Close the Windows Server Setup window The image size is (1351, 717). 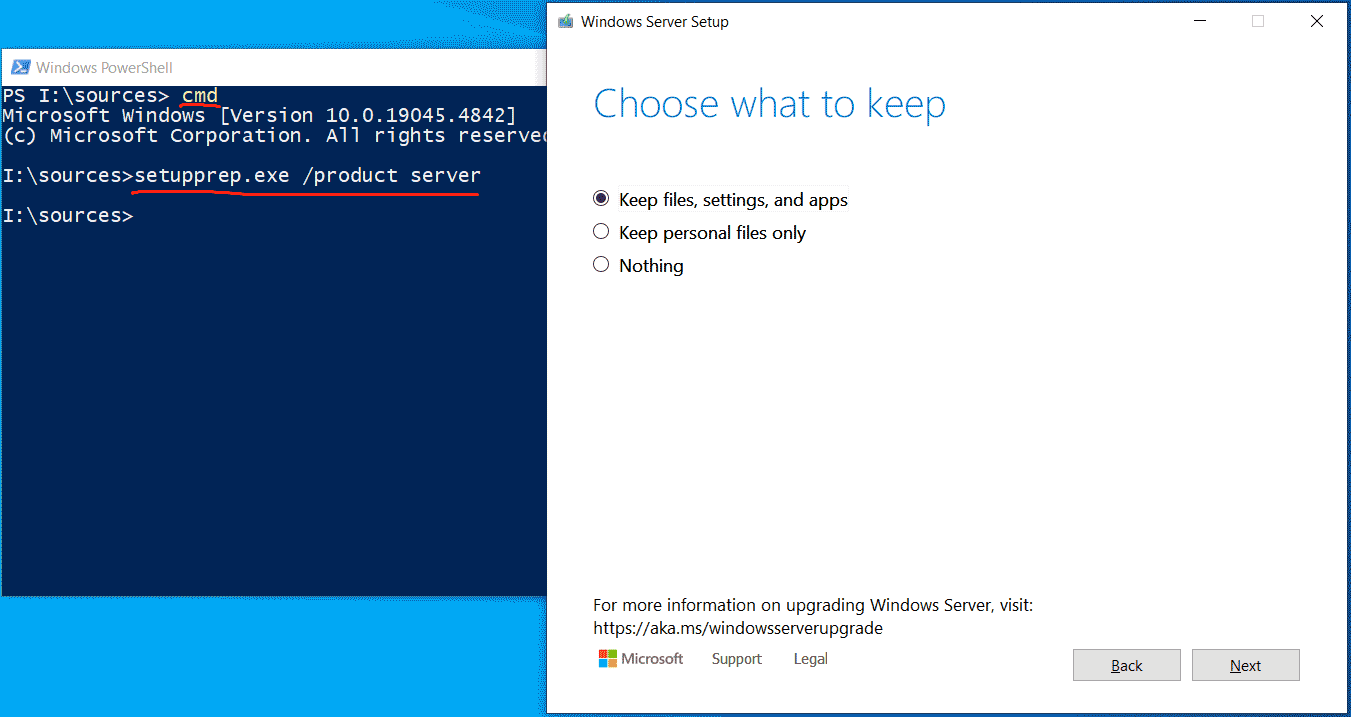[1317, 21]
